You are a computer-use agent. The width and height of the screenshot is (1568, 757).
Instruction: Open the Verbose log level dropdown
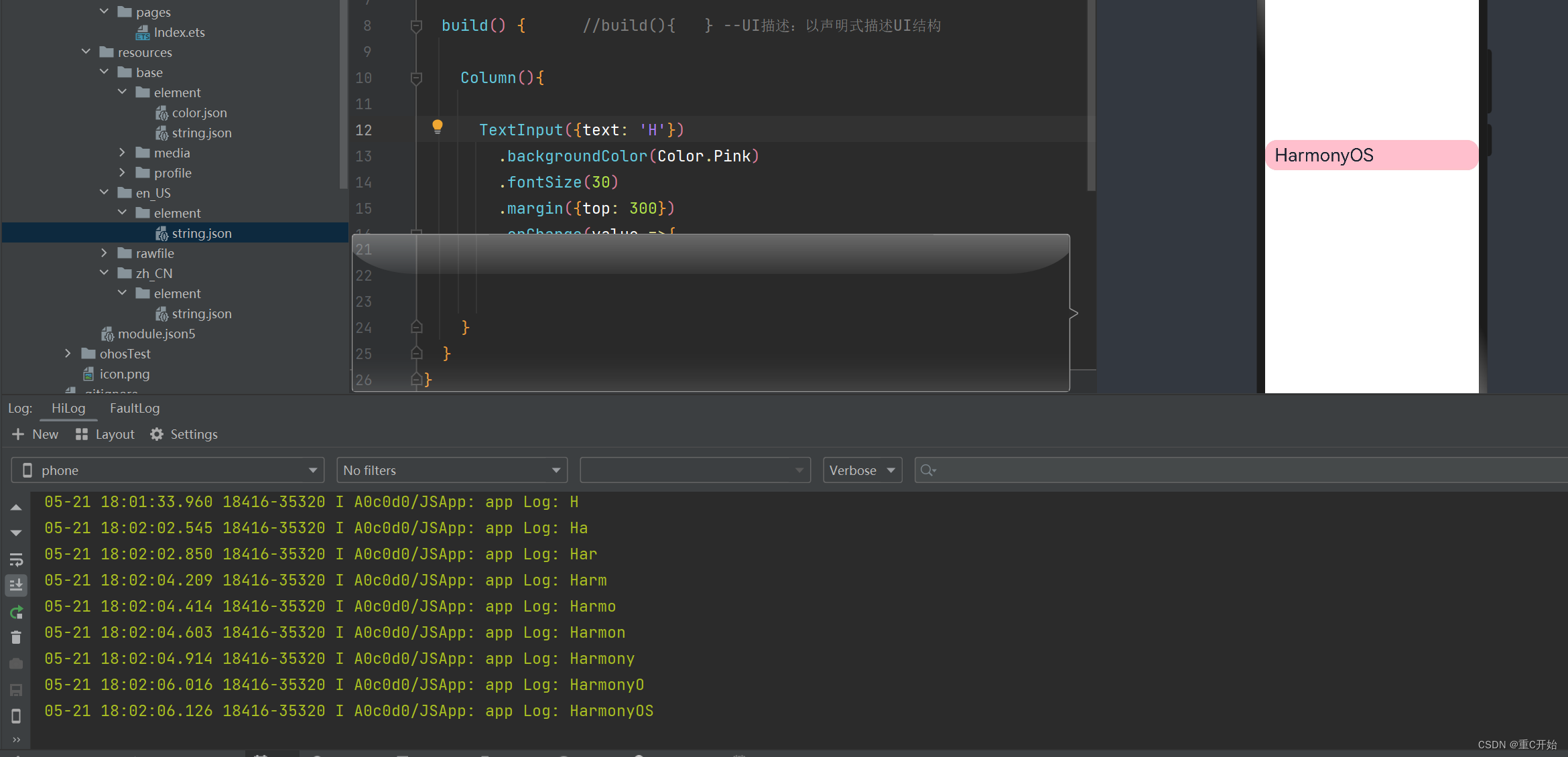862,470
